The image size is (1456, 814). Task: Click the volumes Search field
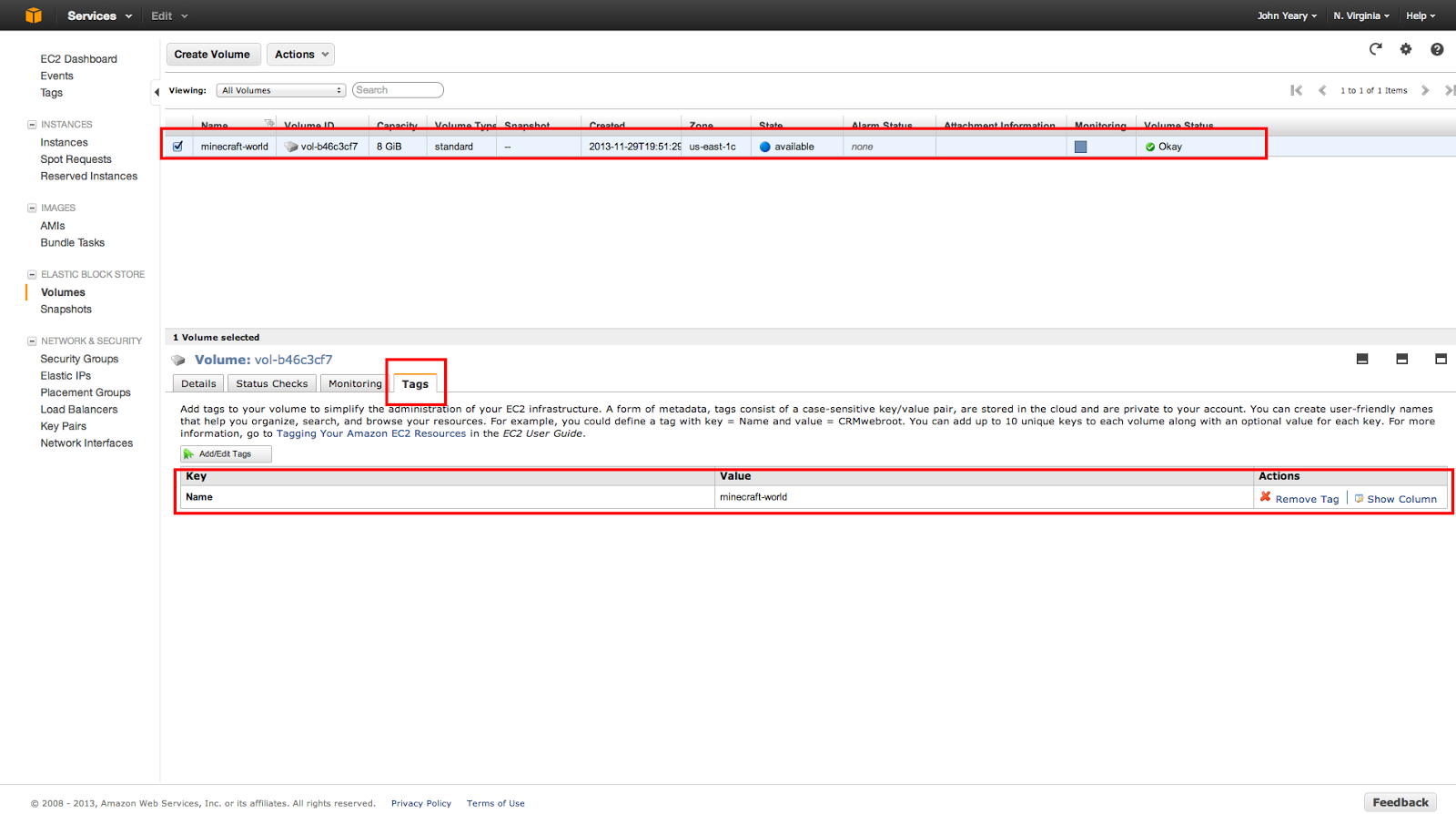click(398, 90)
